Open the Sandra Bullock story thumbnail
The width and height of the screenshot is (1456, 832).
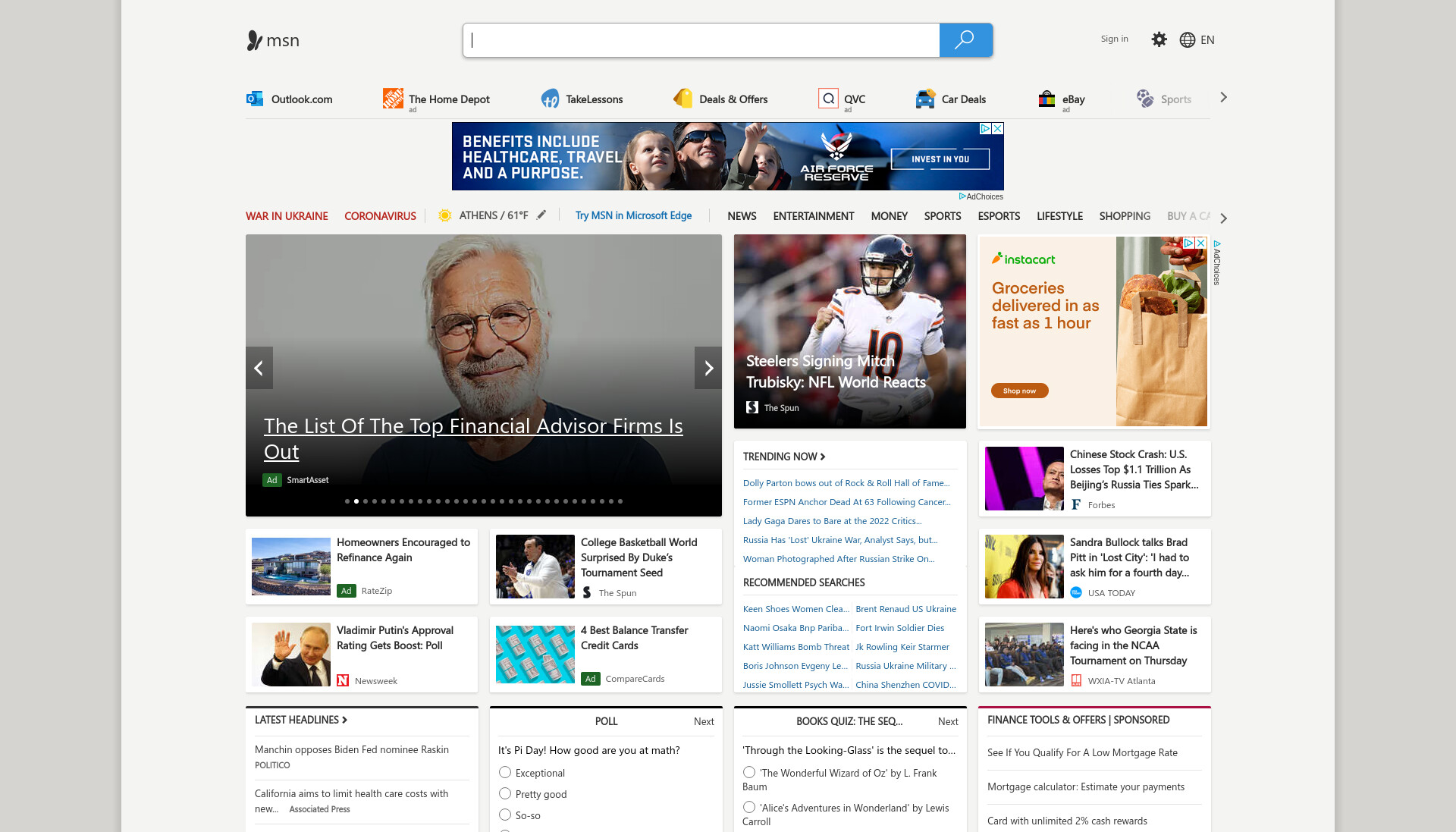click(x=1024, y=567)
